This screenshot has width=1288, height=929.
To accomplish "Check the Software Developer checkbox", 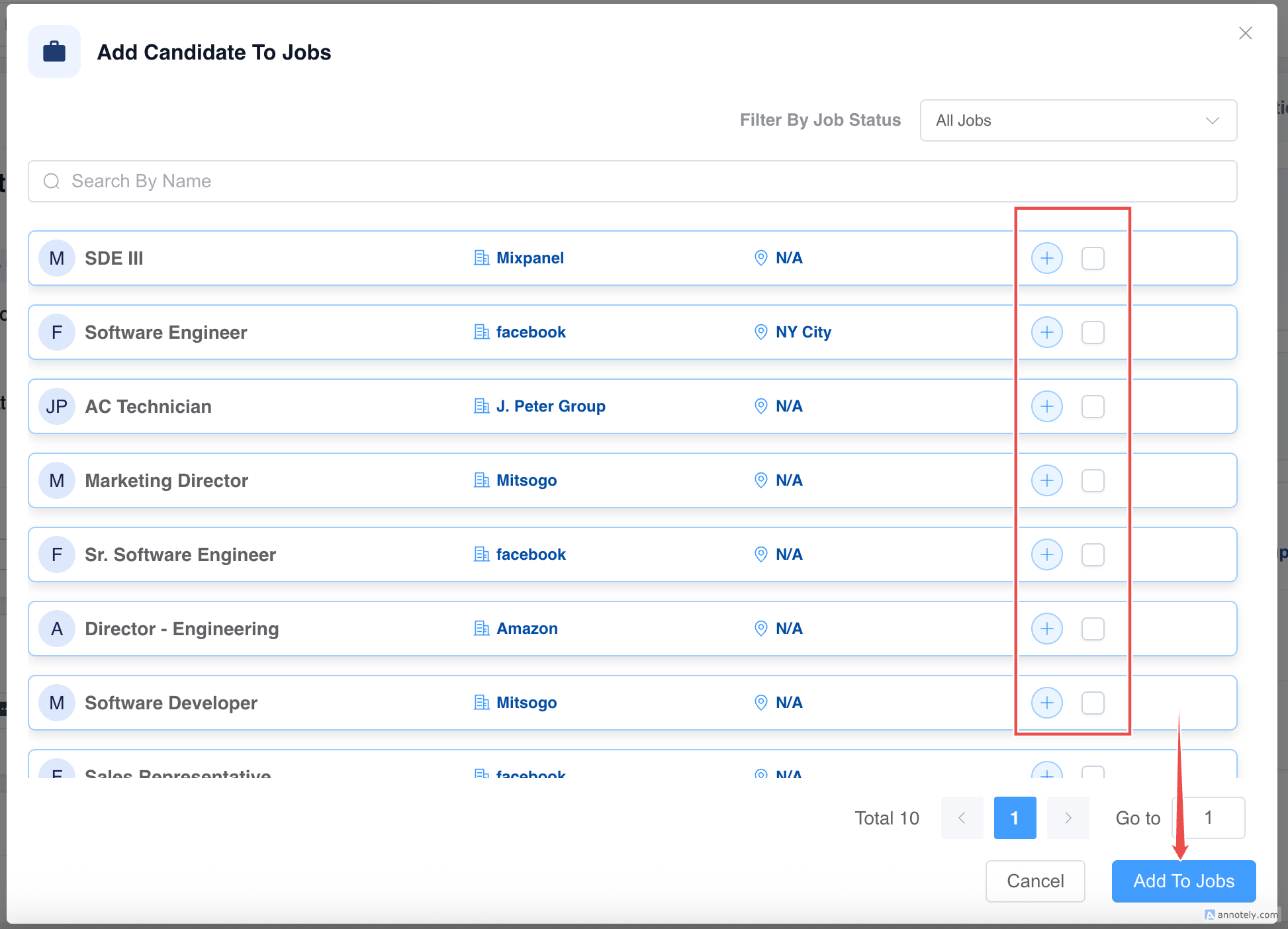I will tap(1093, 703).
